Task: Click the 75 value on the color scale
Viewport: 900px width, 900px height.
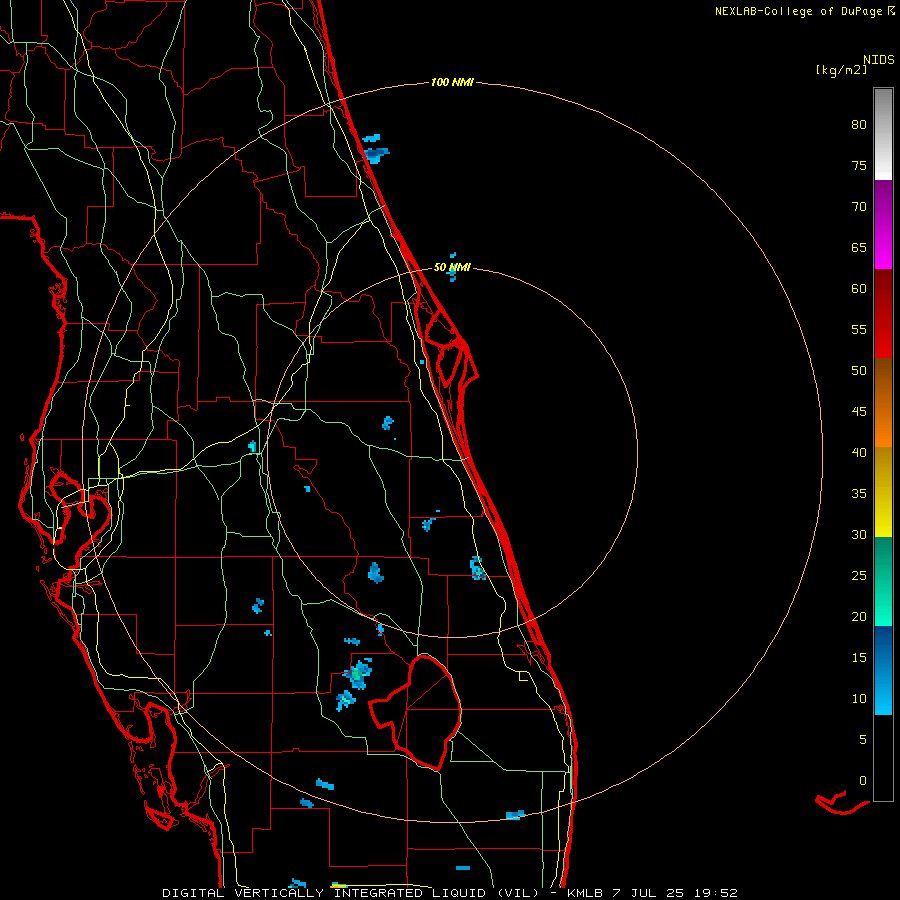Action: click(x=859, y=165)
